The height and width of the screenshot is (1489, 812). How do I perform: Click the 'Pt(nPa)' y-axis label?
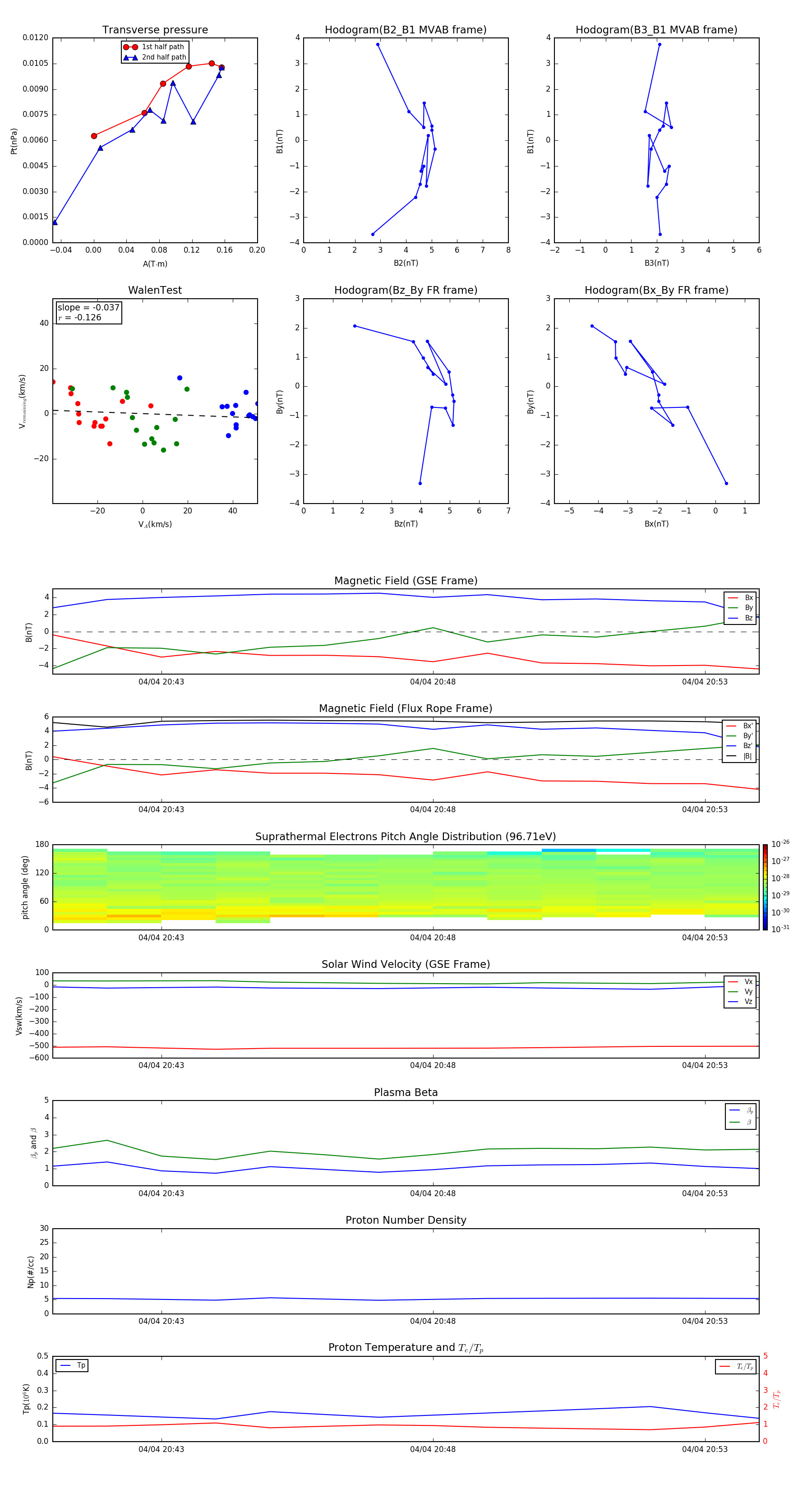[14, 140]
